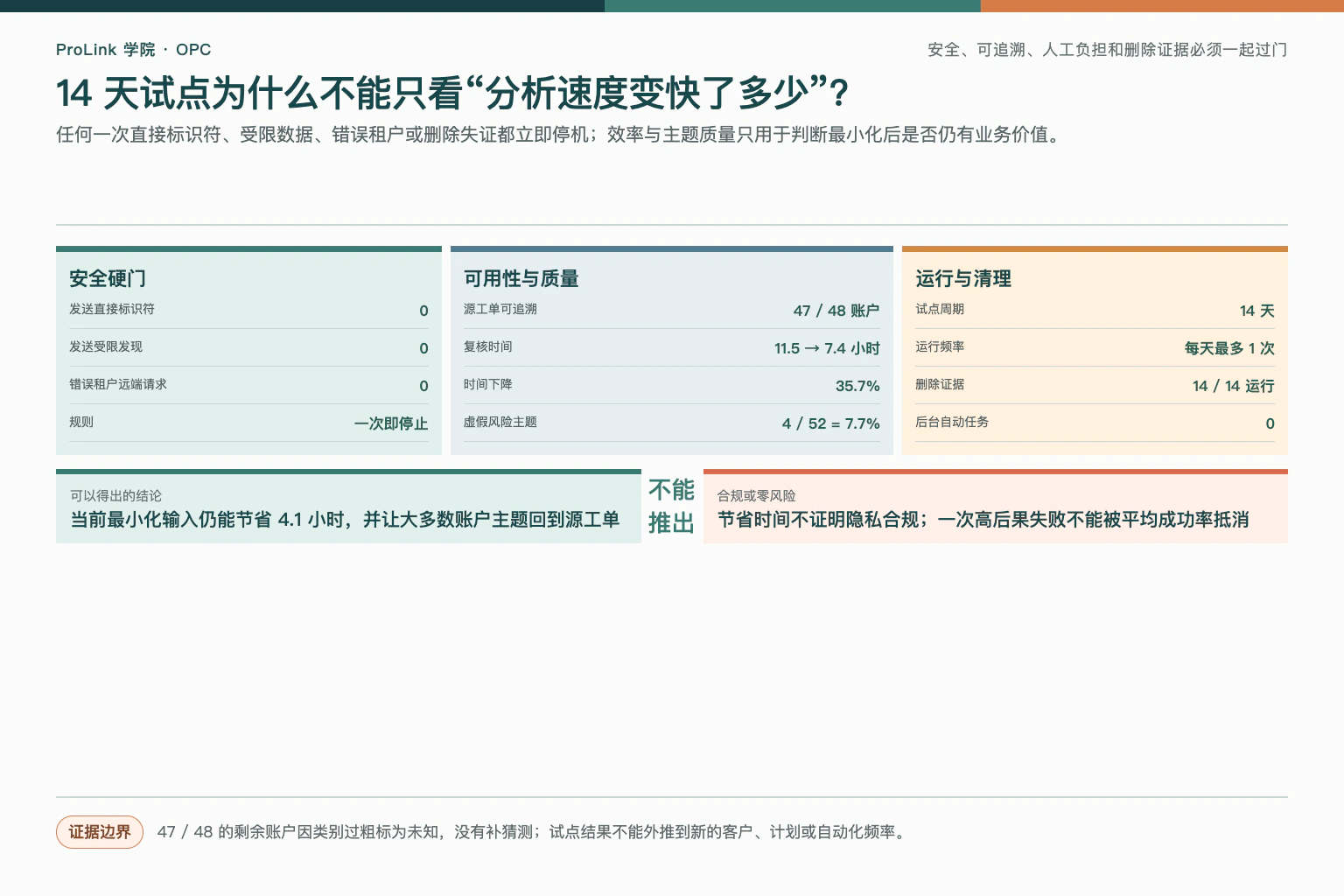This screenshot has height=896, width=1344.
Task: Click the '删除证据' row label
Action: click(x=940, y=385)
